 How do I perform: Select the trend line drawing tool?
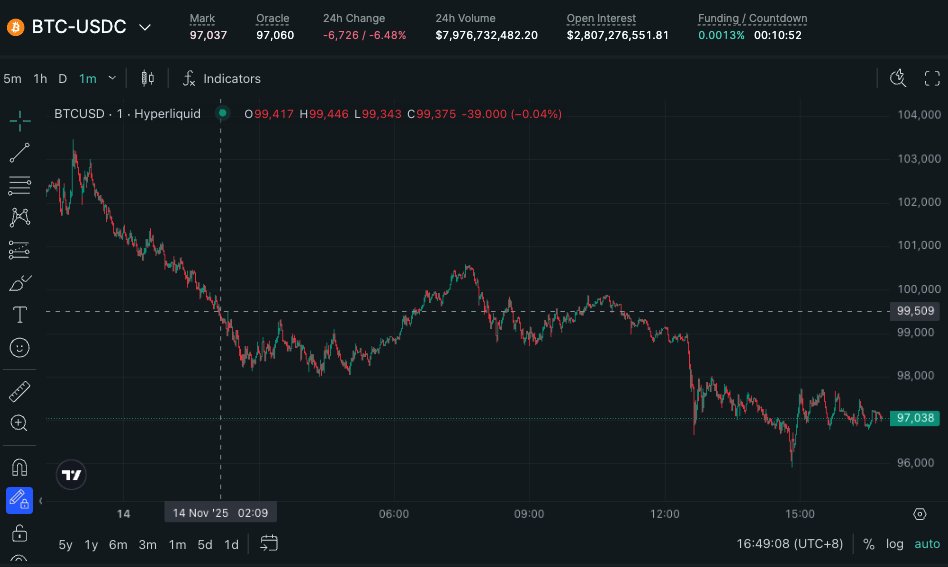19,153
